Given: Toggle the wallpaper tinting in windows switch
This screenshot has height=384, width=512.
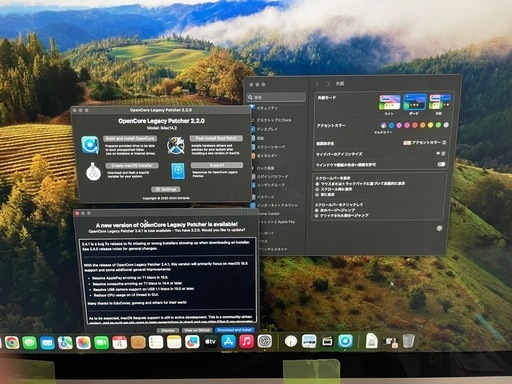Looking at the screenshot, I should pyautogui.click(x=441, y=164).
